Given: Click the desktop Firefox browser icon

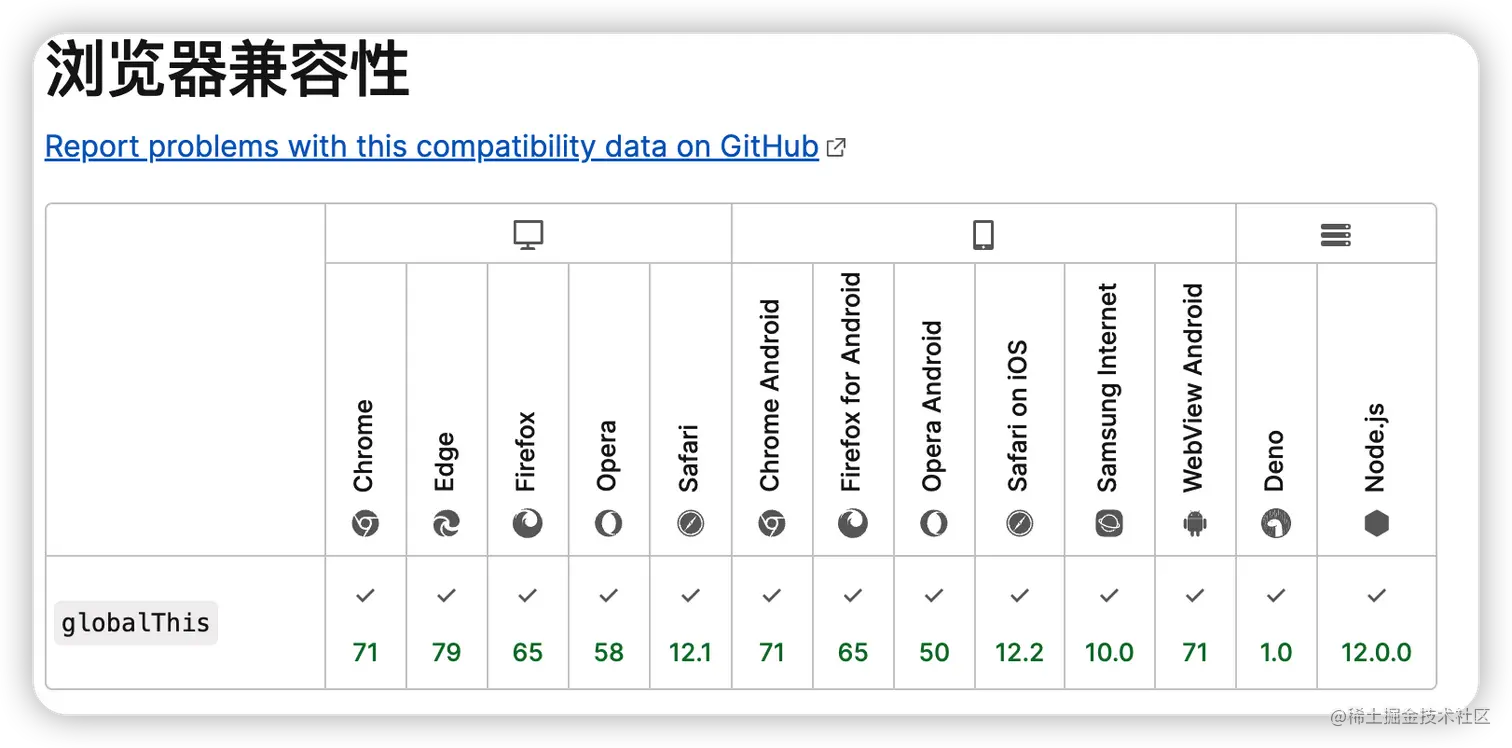Looking at the screenshot, I should [x=528, y=523].
